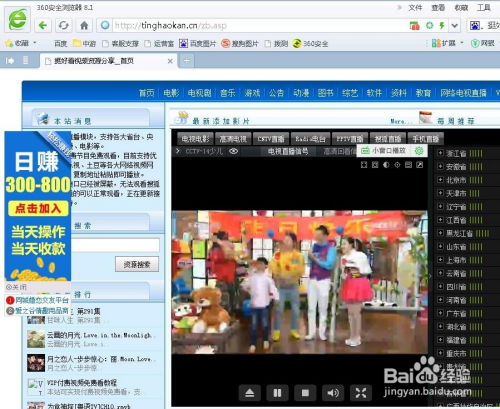
Task: Close the current browser tab
Action: click(x=170, y=61)
